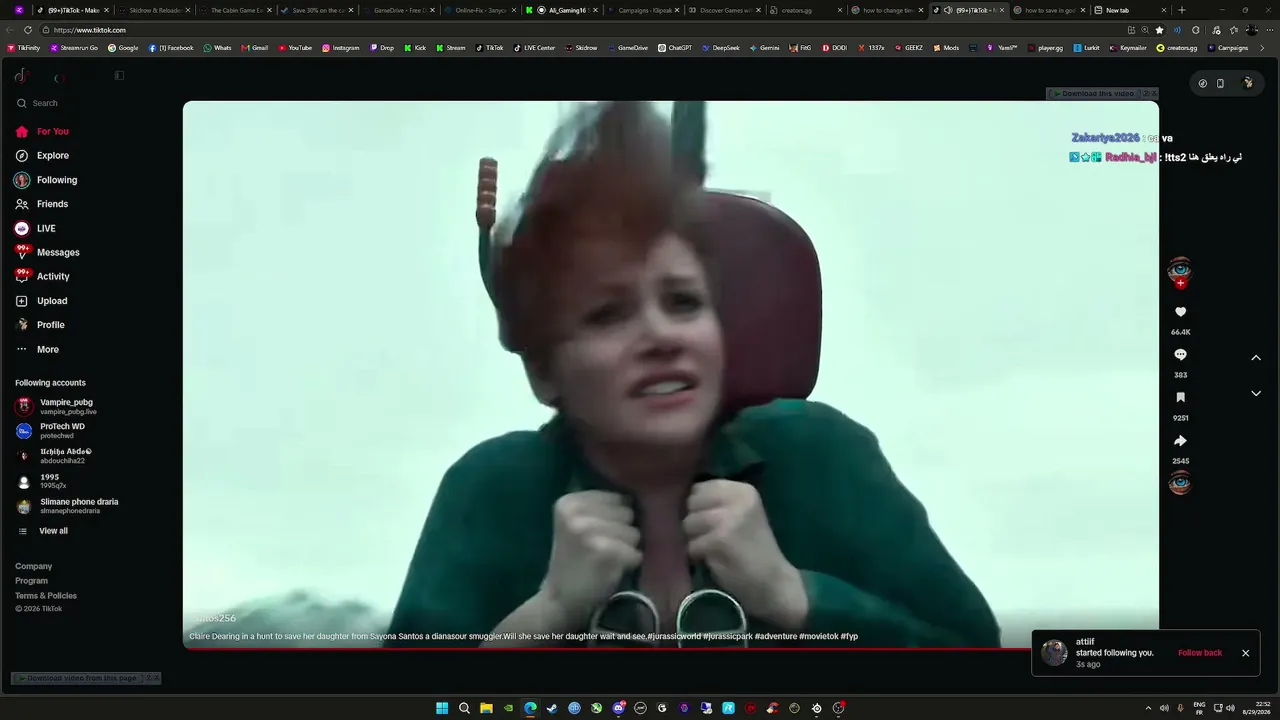Open the profile avatar menu at top right
Image resolution: width=1280 pixels, height=720 pixels.
1248,83
